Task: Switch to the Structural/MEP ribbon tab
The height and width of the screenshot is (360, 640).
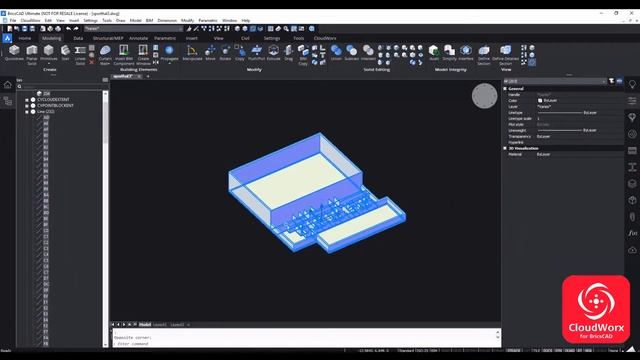Action: click(x=108, y=38)
